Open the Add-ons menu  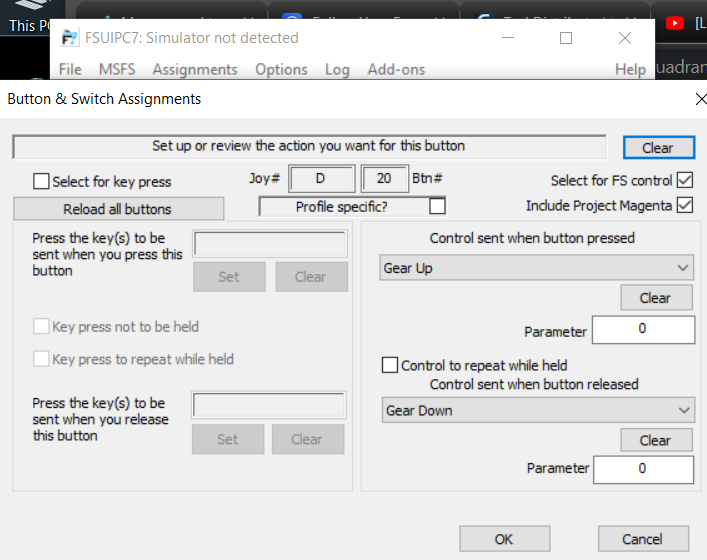(396, 69)
